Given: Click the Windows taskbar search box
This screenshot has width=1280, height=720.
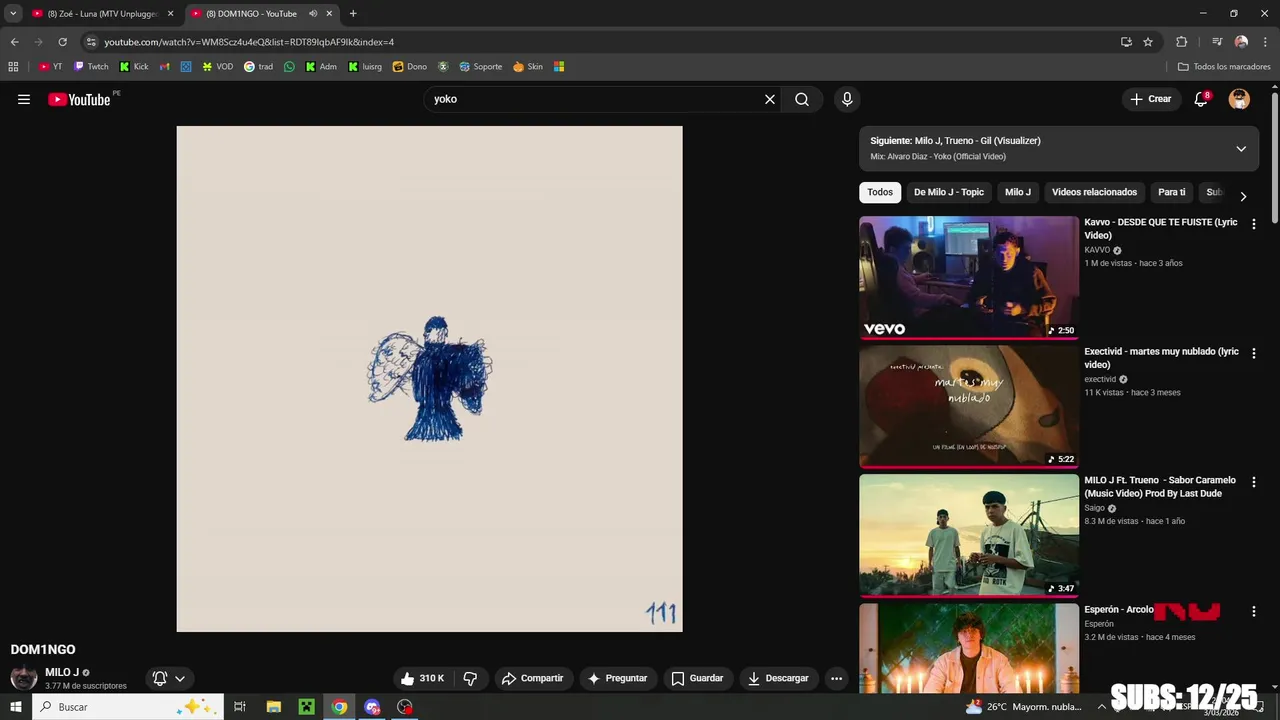Looking at the screenshot, I should pos(128,707).
